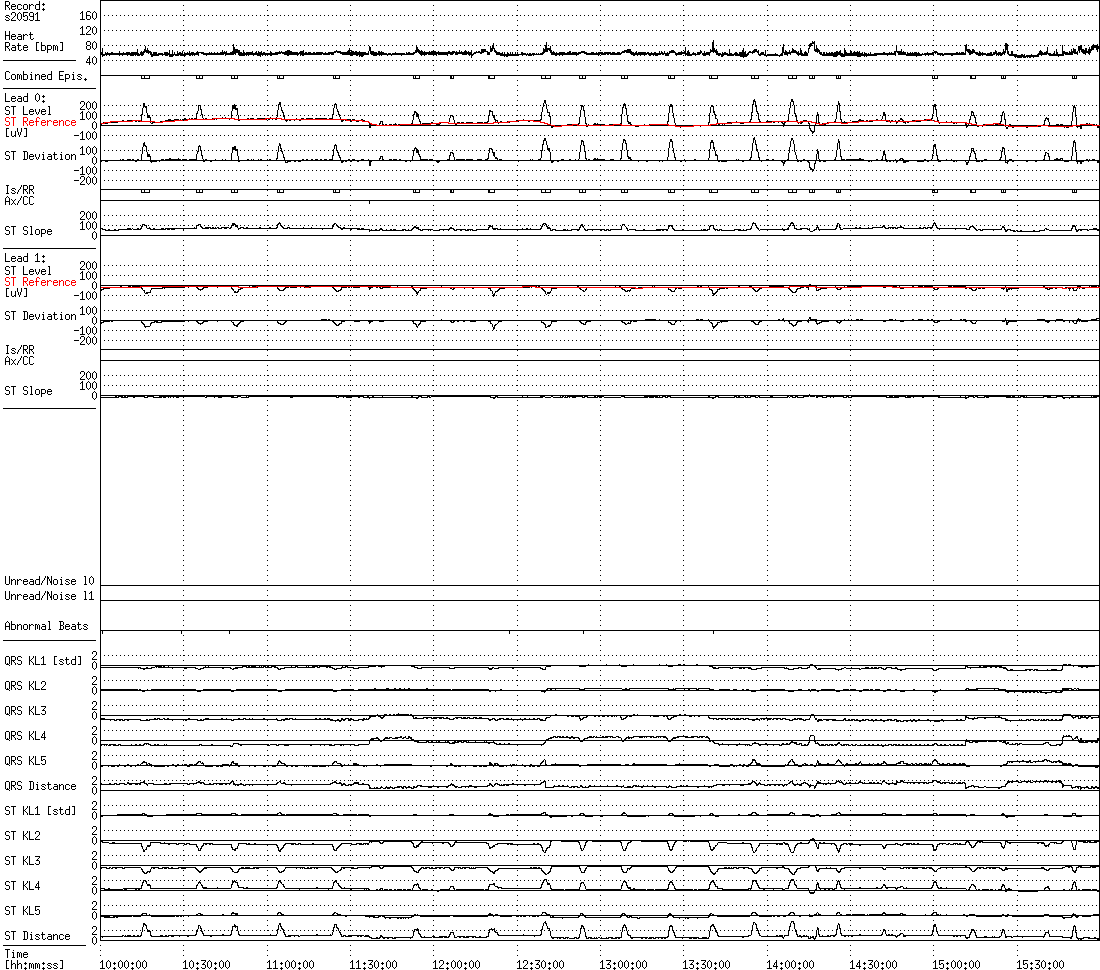Click the 15:30:00 time axis tick
1100x970 pixels.
[x=1040, y=964]
